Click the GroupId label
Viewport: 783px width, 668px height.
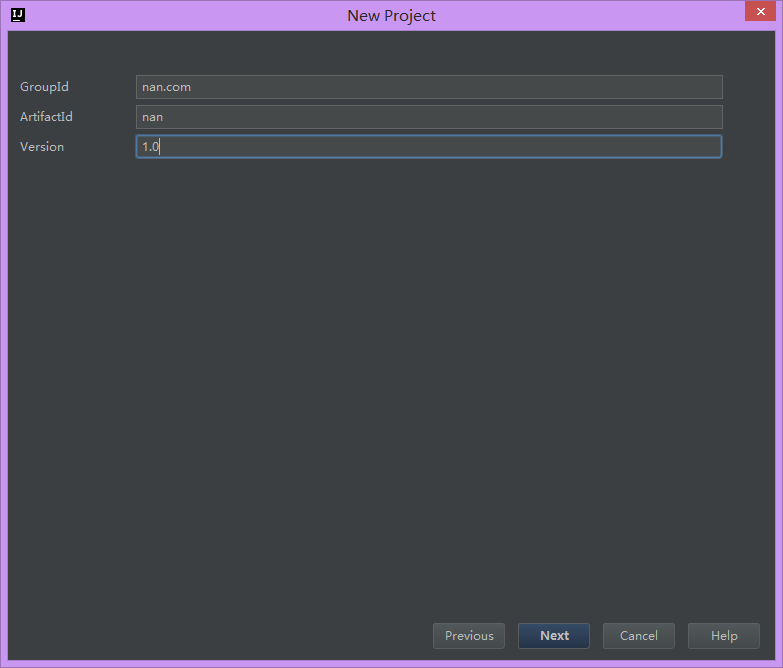pos(44,87)
